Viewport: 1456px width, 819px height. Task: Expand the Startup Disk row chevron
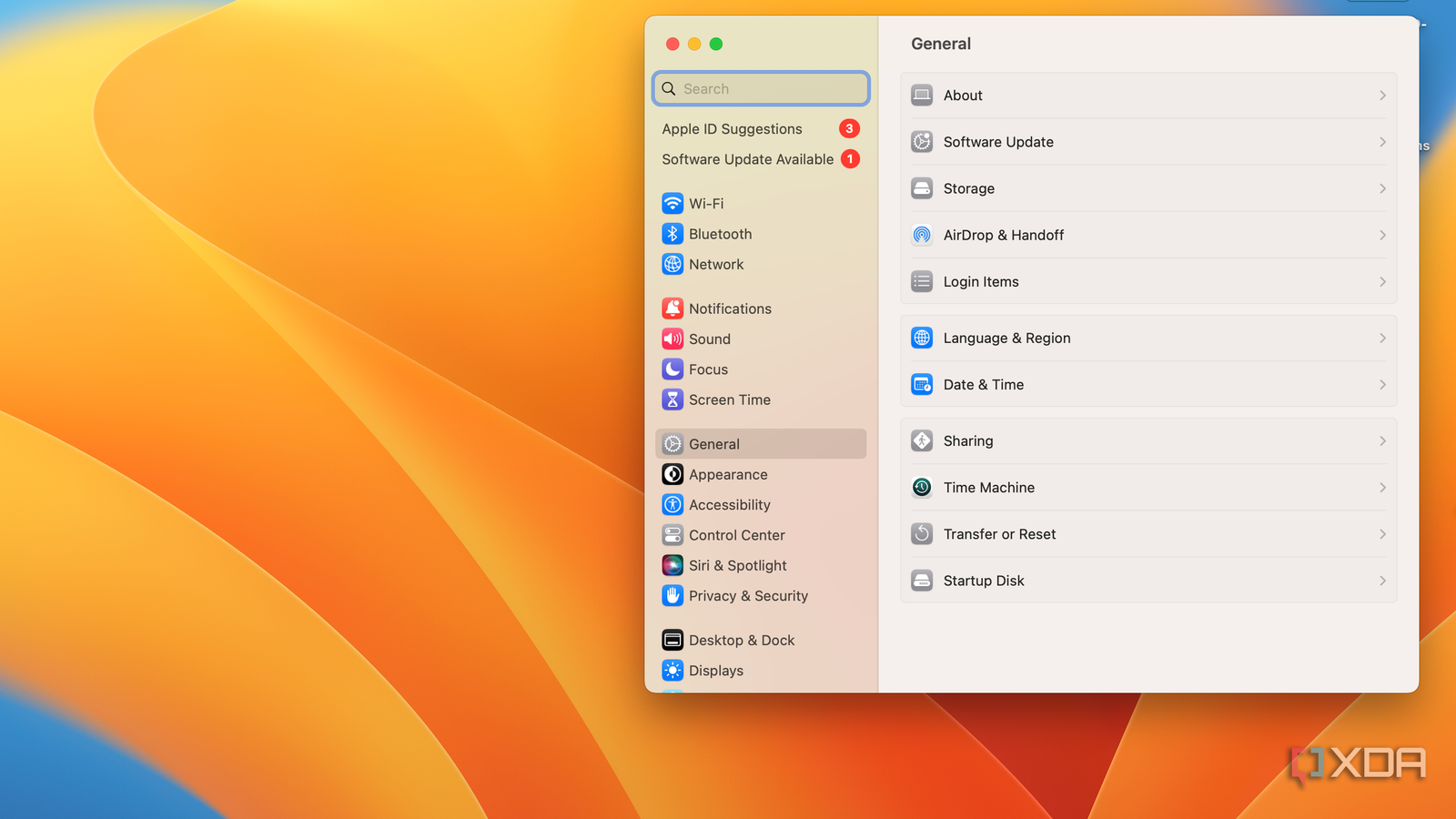[1382, 581]
